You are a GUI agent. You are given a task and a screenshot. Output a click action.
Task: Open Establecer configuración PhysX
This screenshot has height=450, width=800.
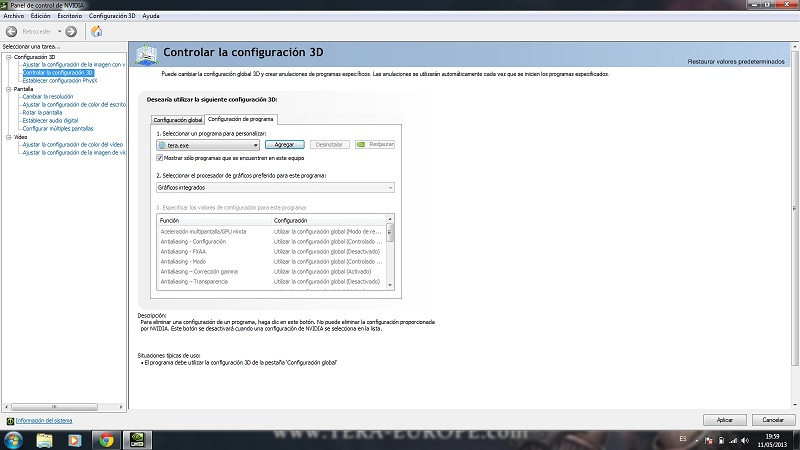[60, 81]
